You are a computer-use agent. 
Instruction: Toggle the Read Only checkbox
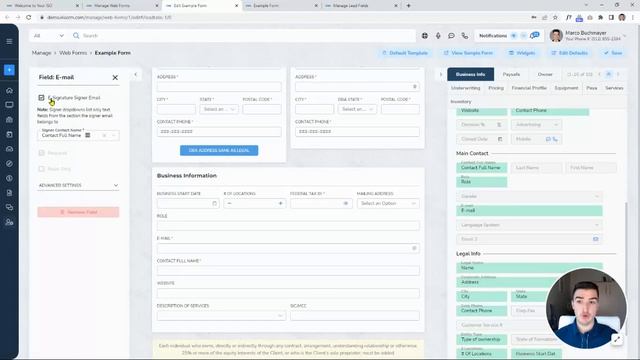pyautogui.click(x=41, y=169)
